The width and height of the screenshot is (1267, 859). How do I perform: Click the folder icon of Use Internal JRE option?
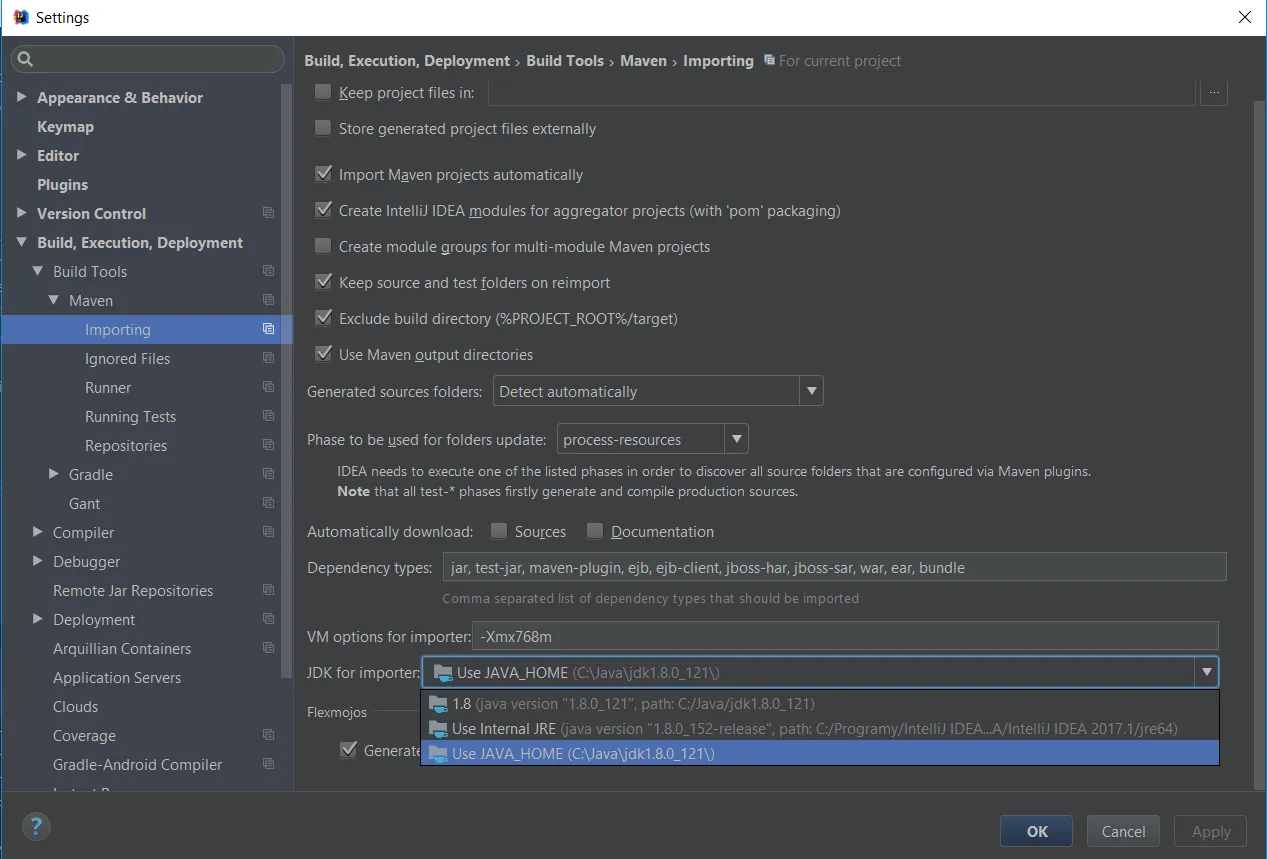click(x=438, y=729)
